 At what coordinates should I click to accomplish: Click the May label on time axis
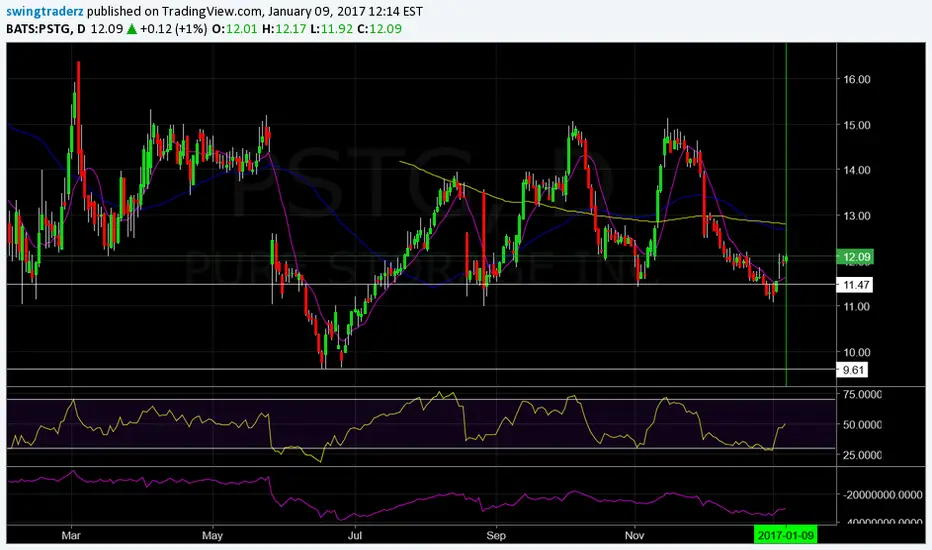(212, 535)
